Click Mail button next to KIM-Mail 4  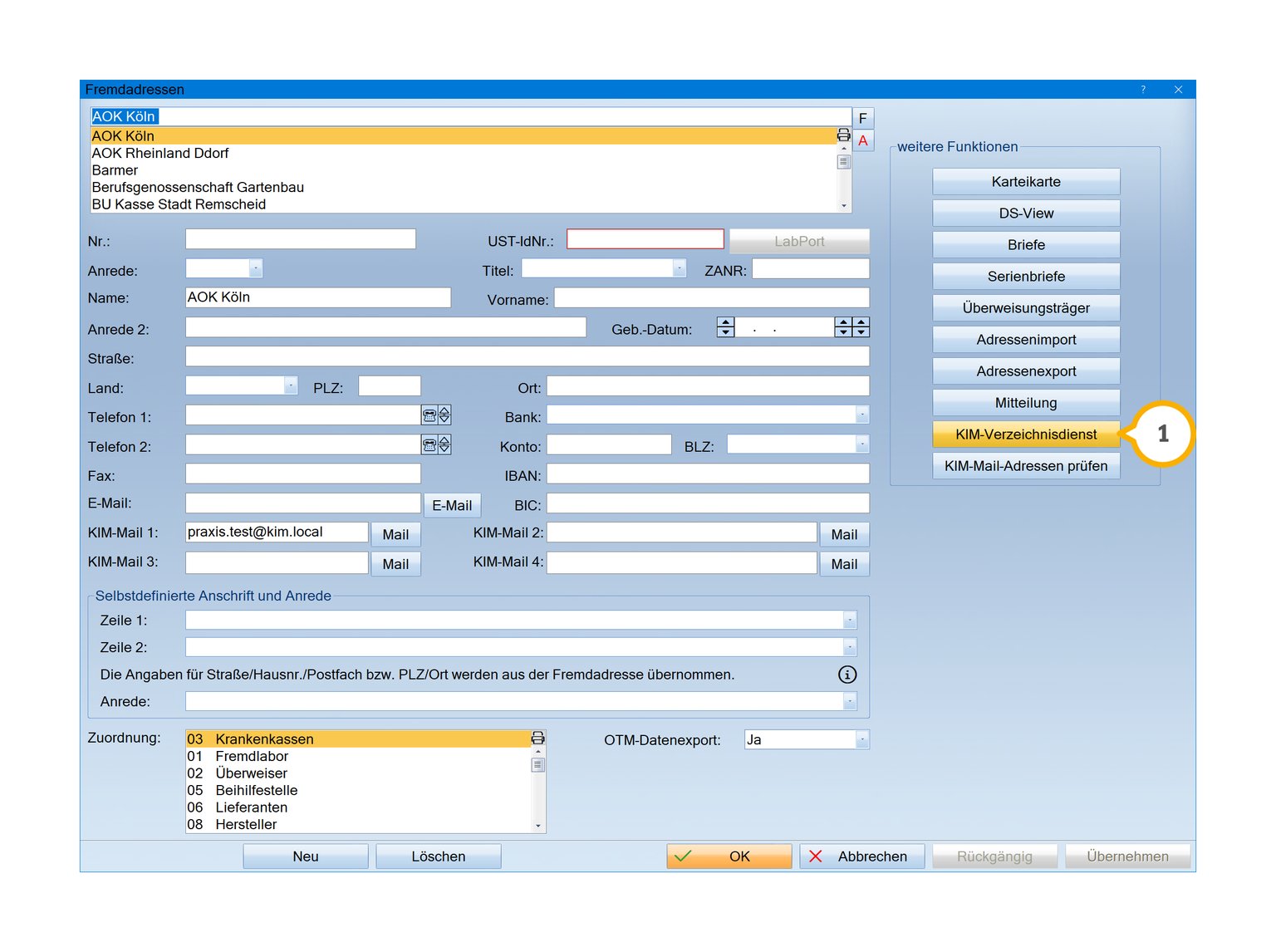point(844,564)
